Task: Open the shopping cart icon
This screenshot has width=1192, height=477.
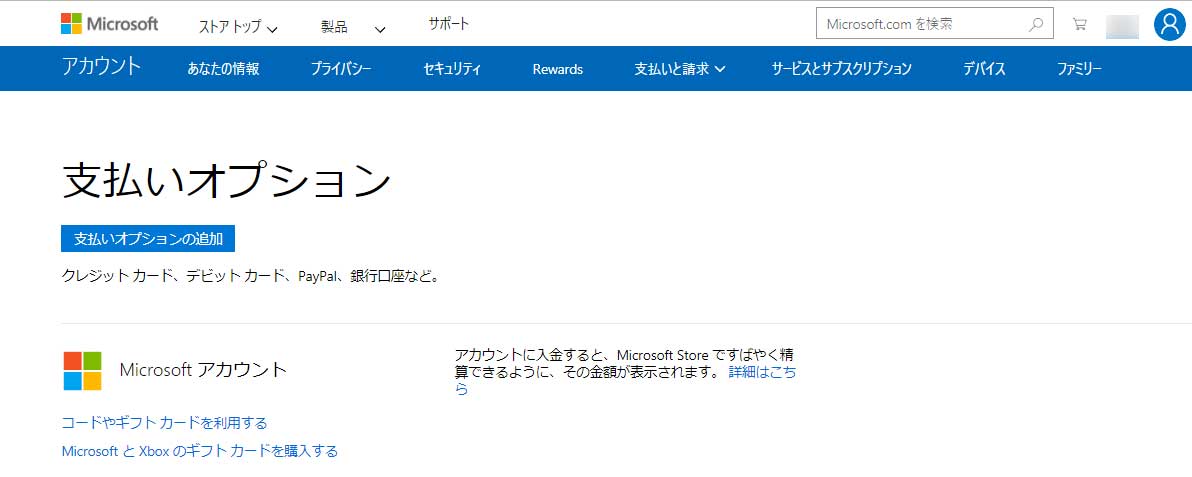Action: point(1079,24)
